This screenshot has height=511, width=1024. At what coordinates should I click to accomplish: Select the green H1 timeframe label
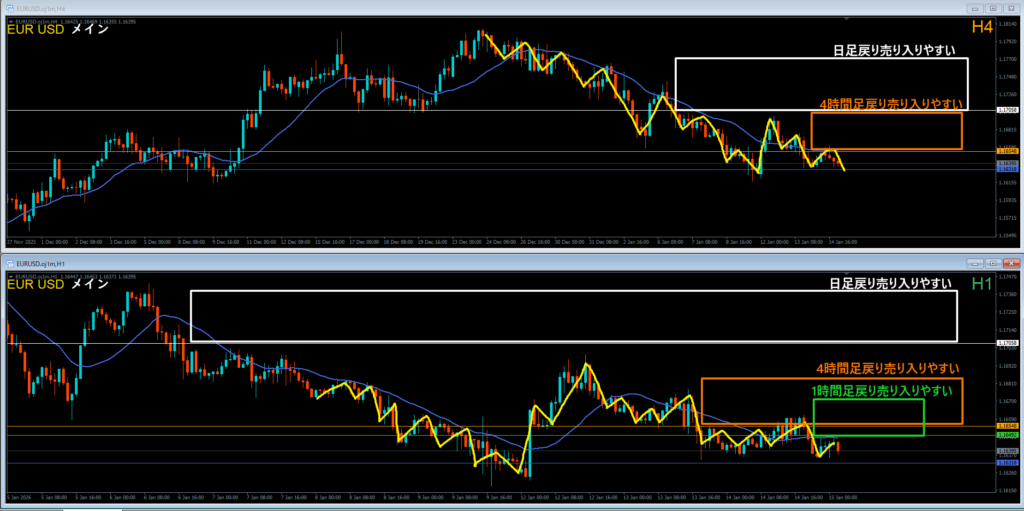point(982,283)
